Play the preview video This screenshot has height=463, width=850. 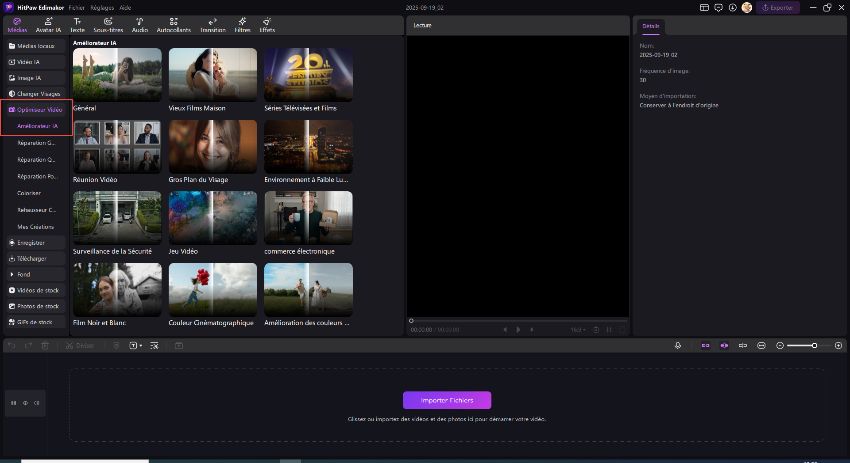click(518, 330)
